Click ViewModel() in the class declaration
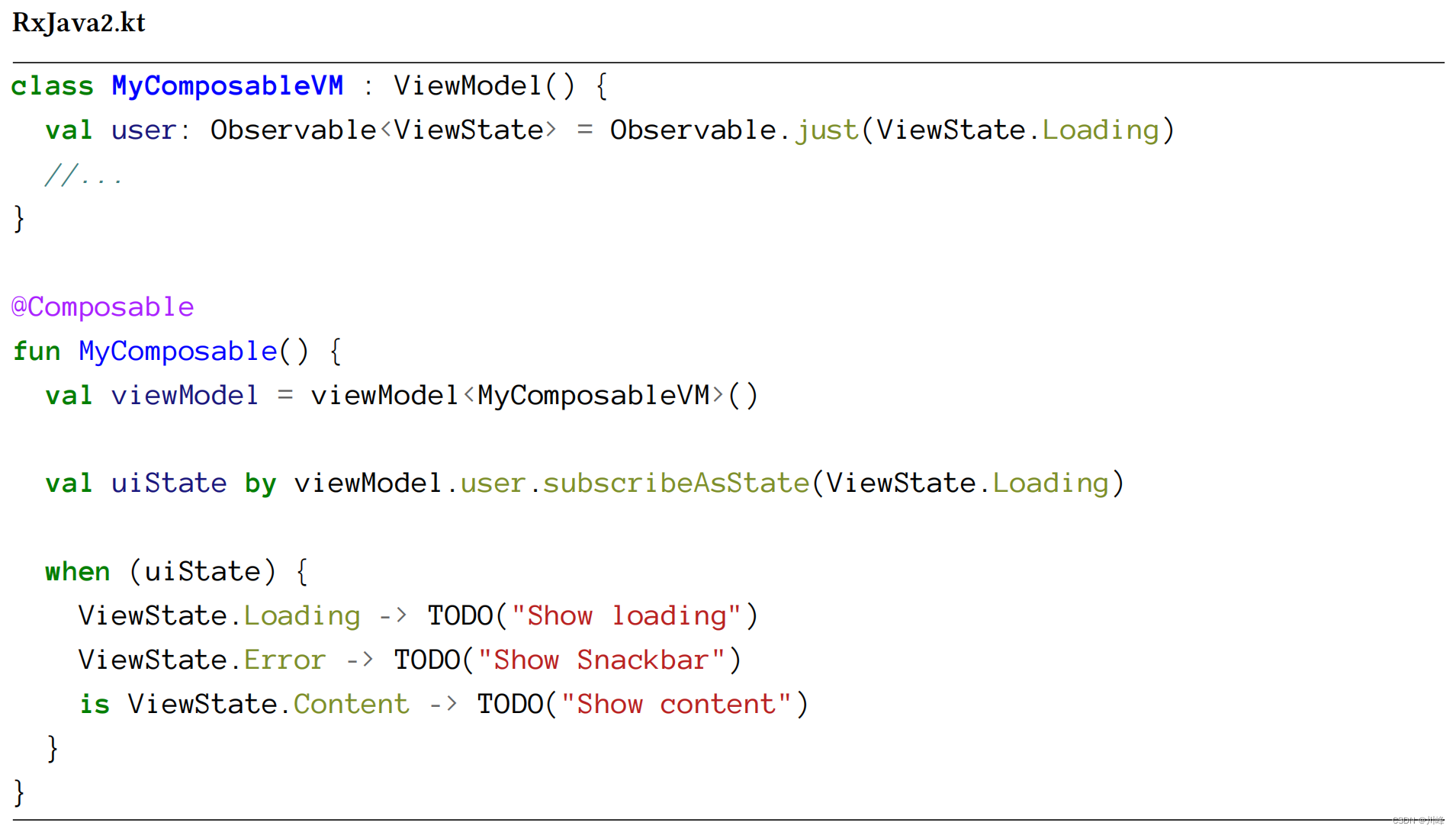The width and height of the screenshot is (1456, 832). 484,85
